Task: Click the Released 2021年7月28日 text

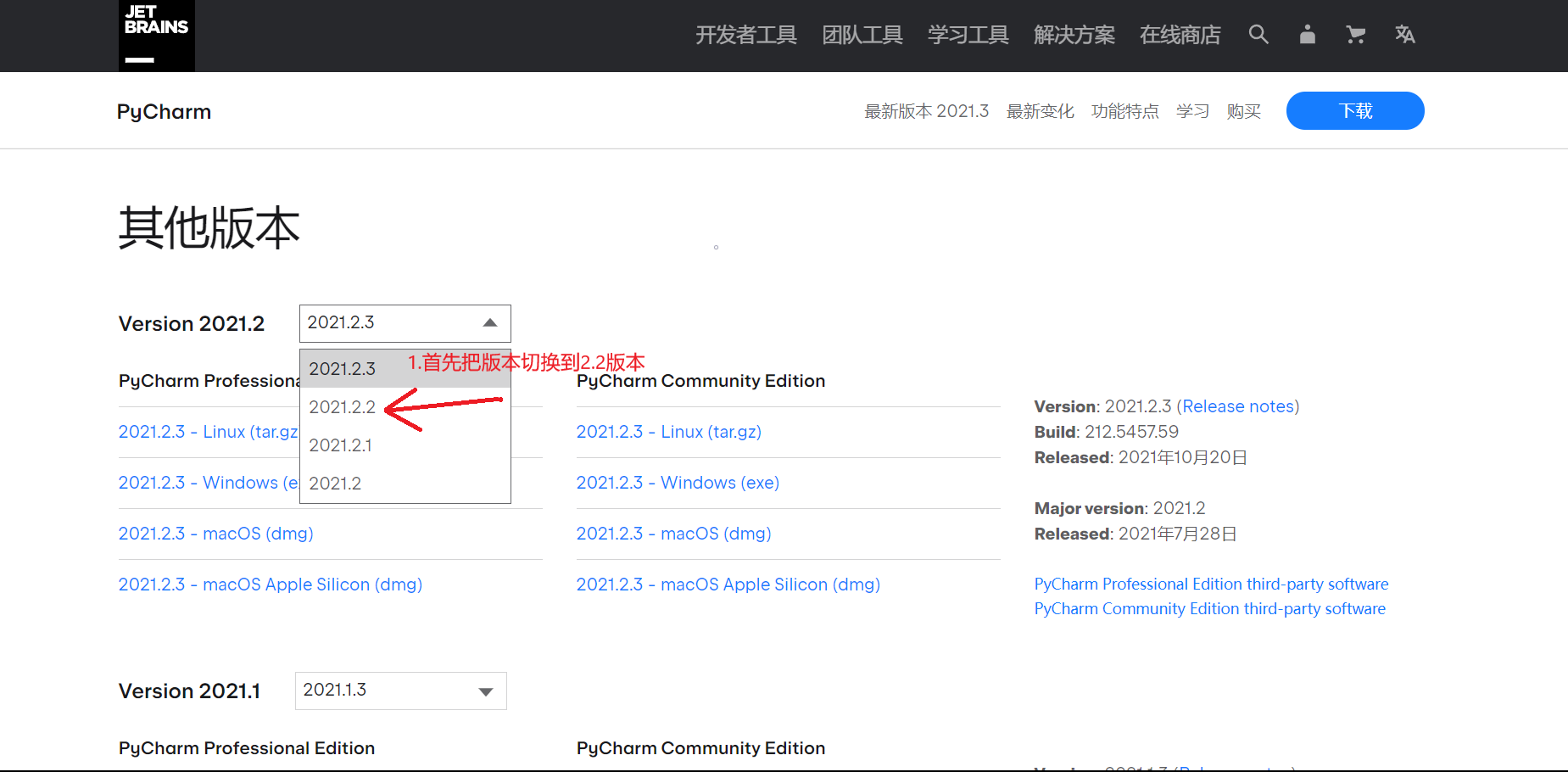Action: (x=1136, y=534)
